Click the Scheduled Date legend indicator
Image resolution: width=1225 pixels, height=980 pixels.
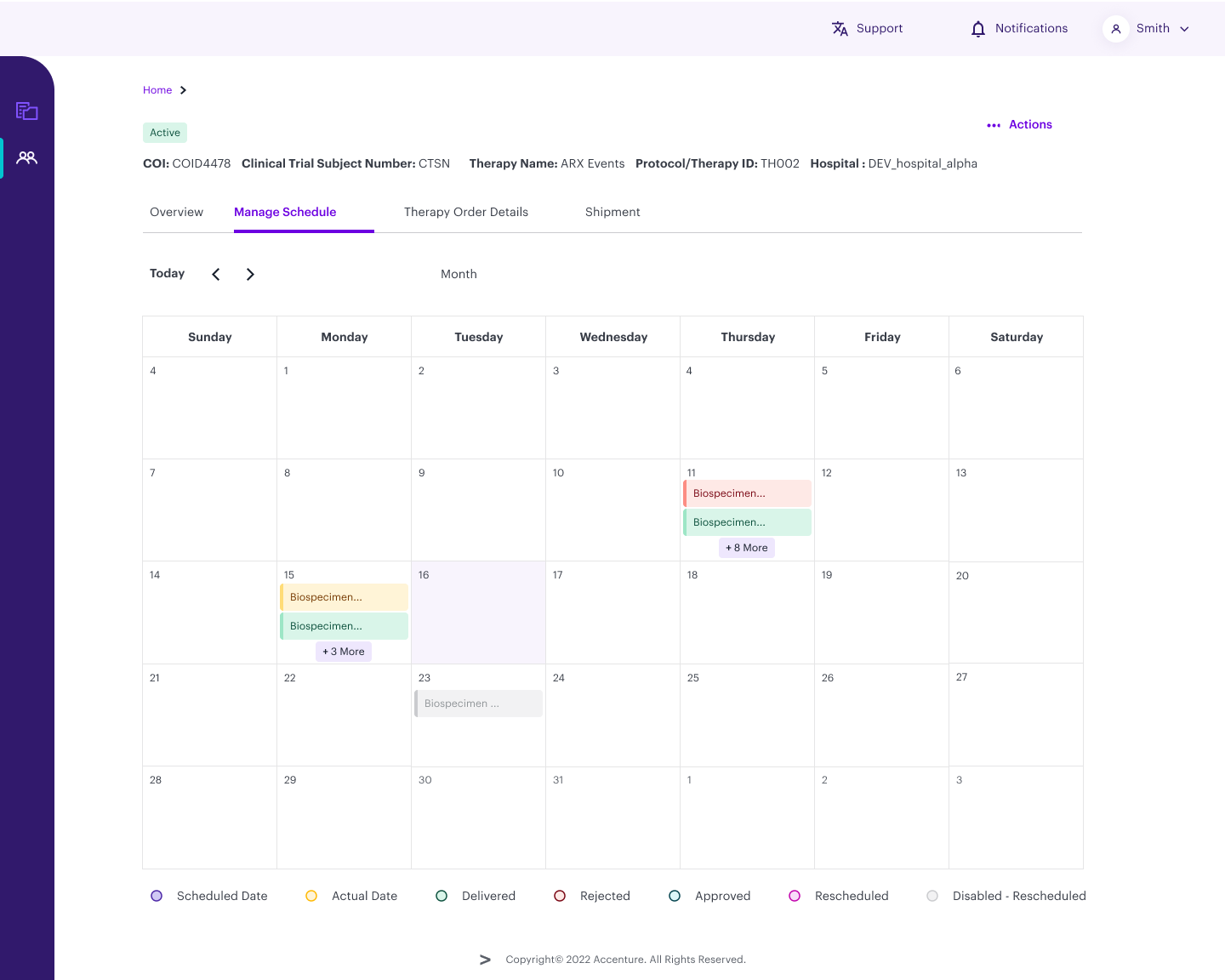pos(156,896)
